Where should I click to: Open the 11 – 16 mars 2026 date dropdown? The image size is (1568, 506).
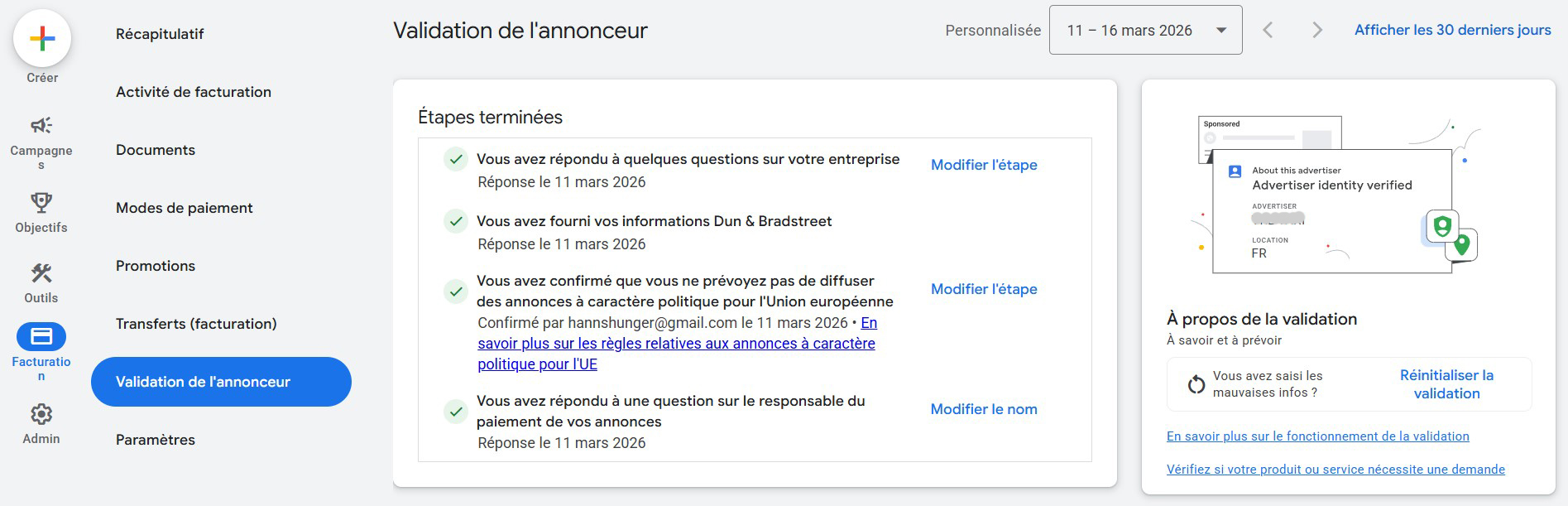click(1145, 31)
